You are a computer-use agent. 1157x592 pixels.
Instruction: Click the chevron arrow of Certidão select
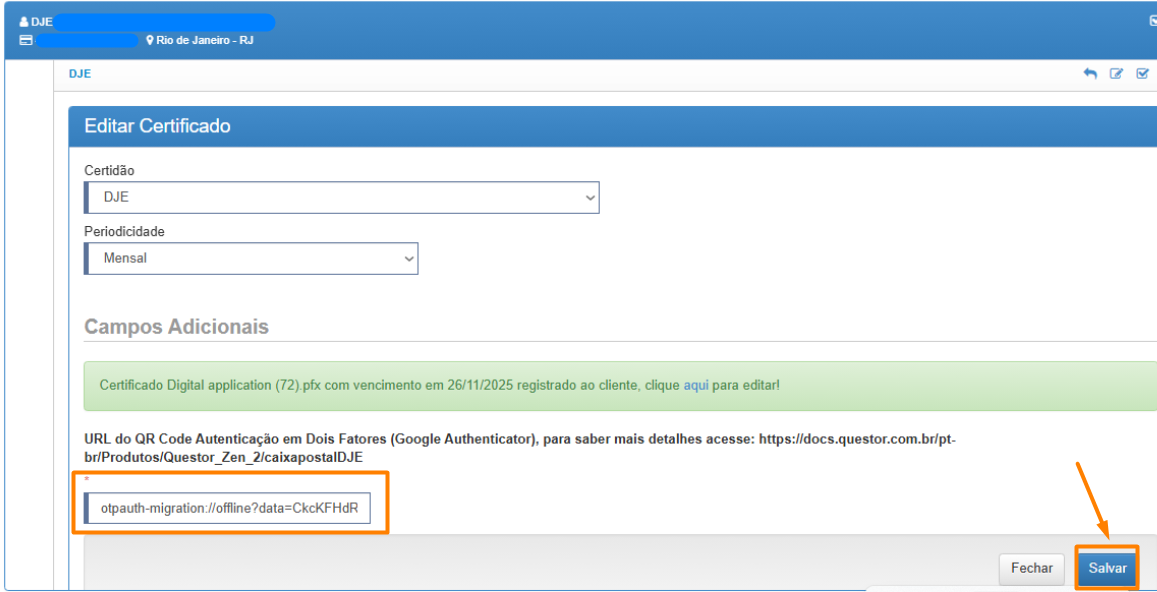589,198
